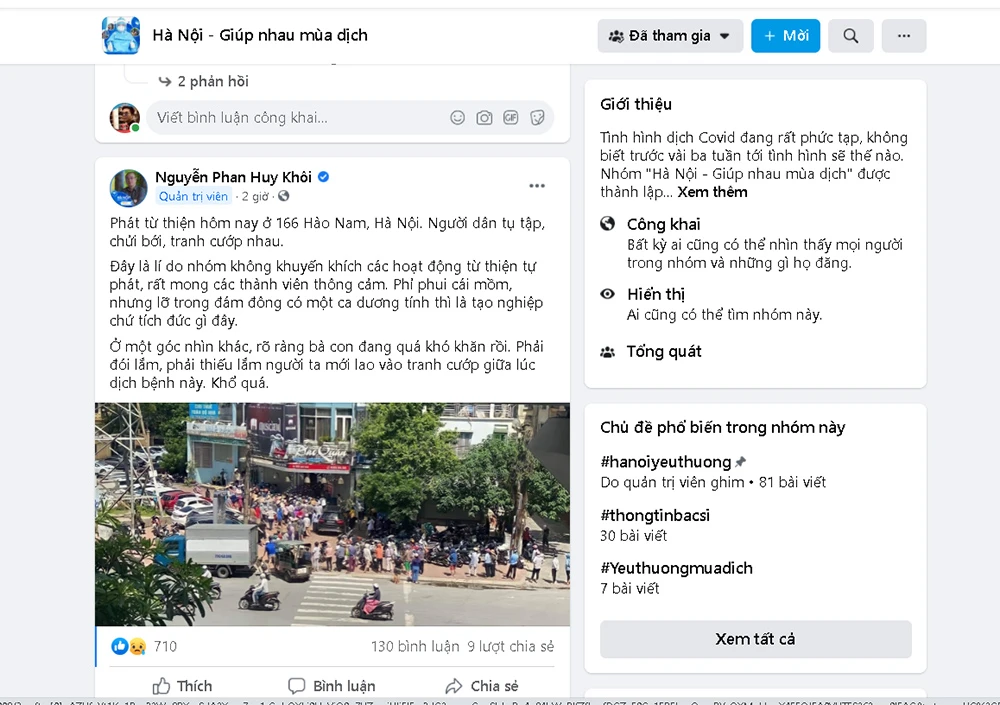
Task: Like the post with 'Thích'
Action: [182, 686]
